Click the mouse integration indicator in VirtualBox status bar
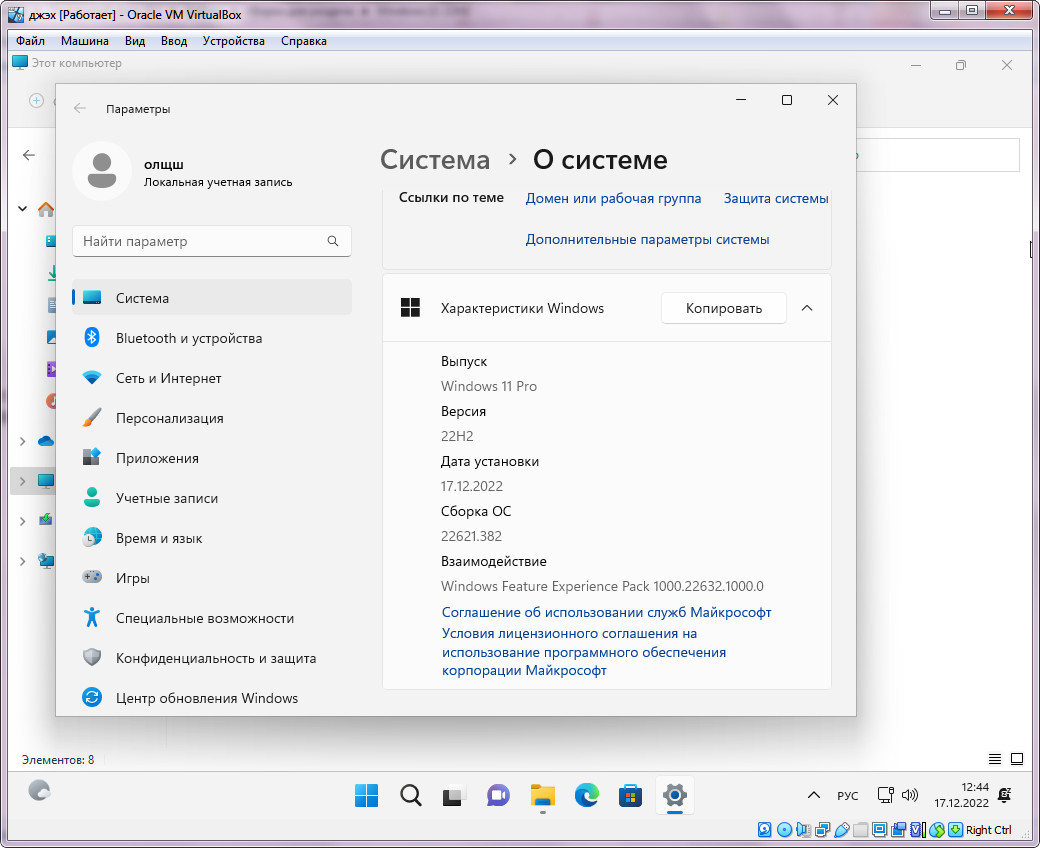This screenshot has height=848, width=1040. [x=937, y=829]
